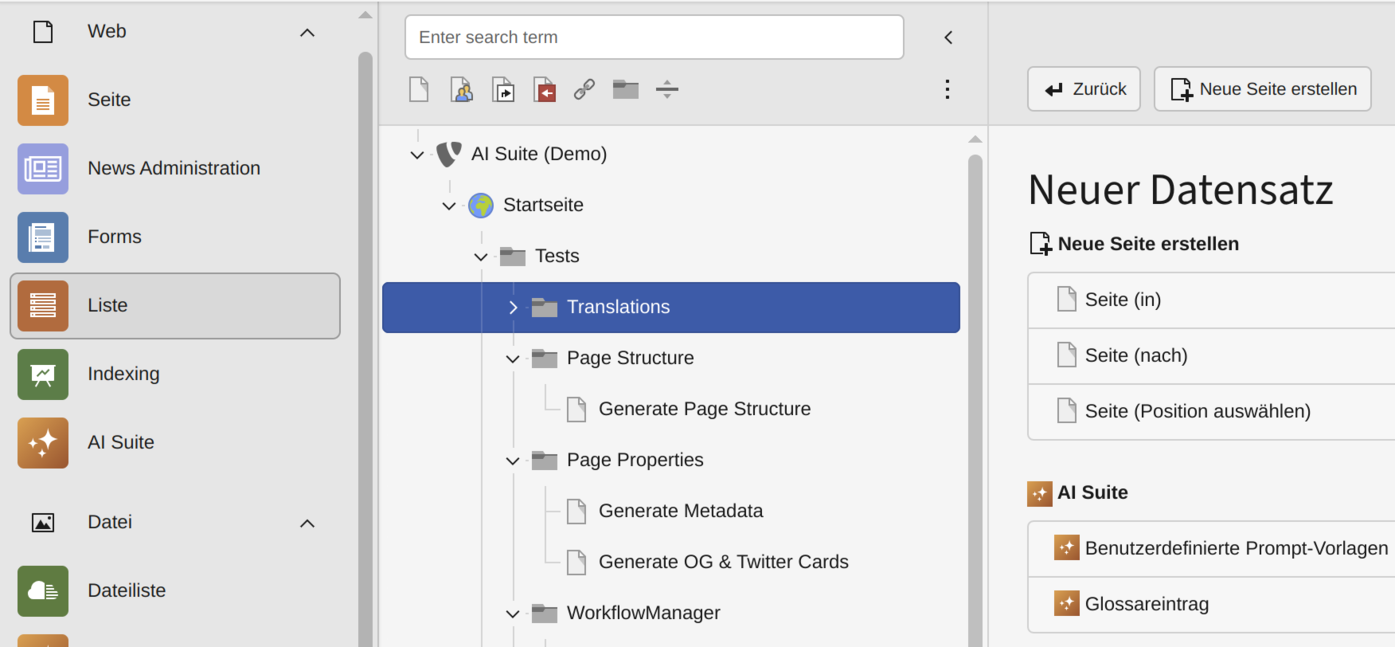Open the Indexing module icon

pos(43,374)
